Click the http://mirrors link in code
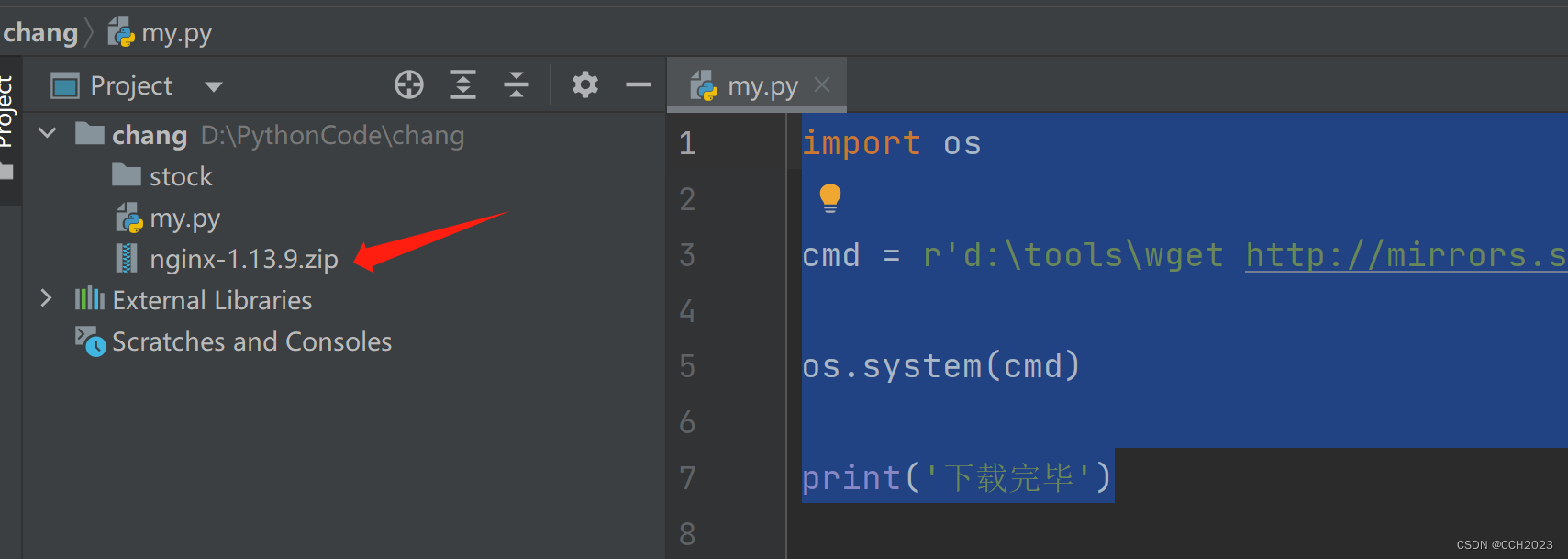1568x559 pixels. (1406, 255)
